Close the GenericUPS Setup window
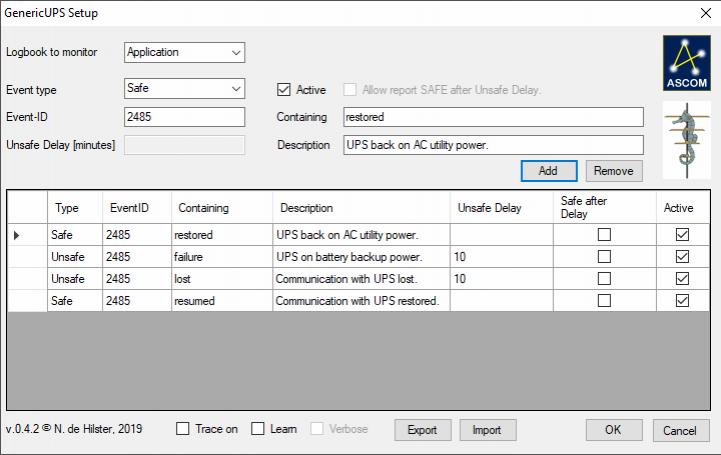 704,13
